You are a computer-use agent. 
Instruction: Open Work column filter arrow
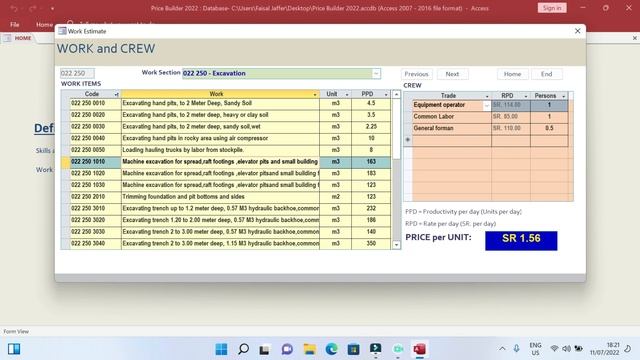pos(315,94)
